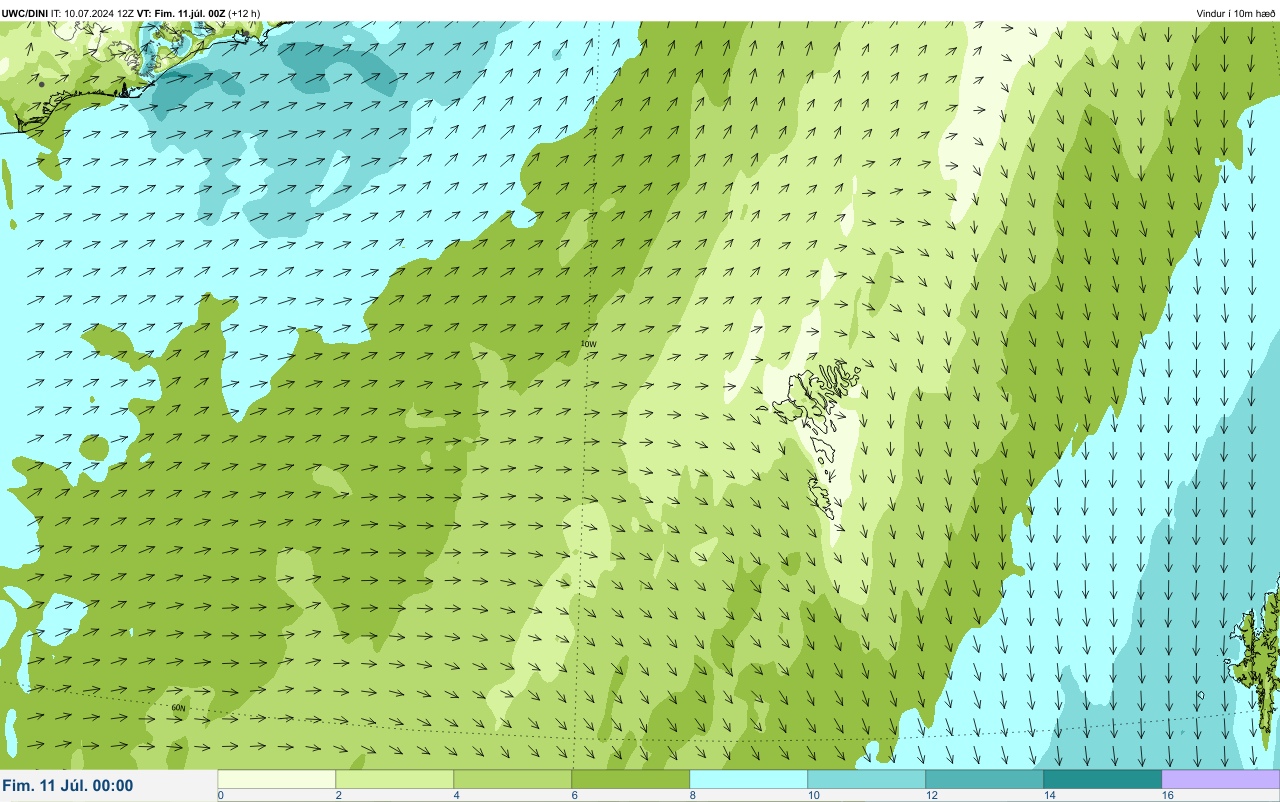Click the legend value "6"
The width and height of the screenshot is (1280, 802).
click(575, 796)
